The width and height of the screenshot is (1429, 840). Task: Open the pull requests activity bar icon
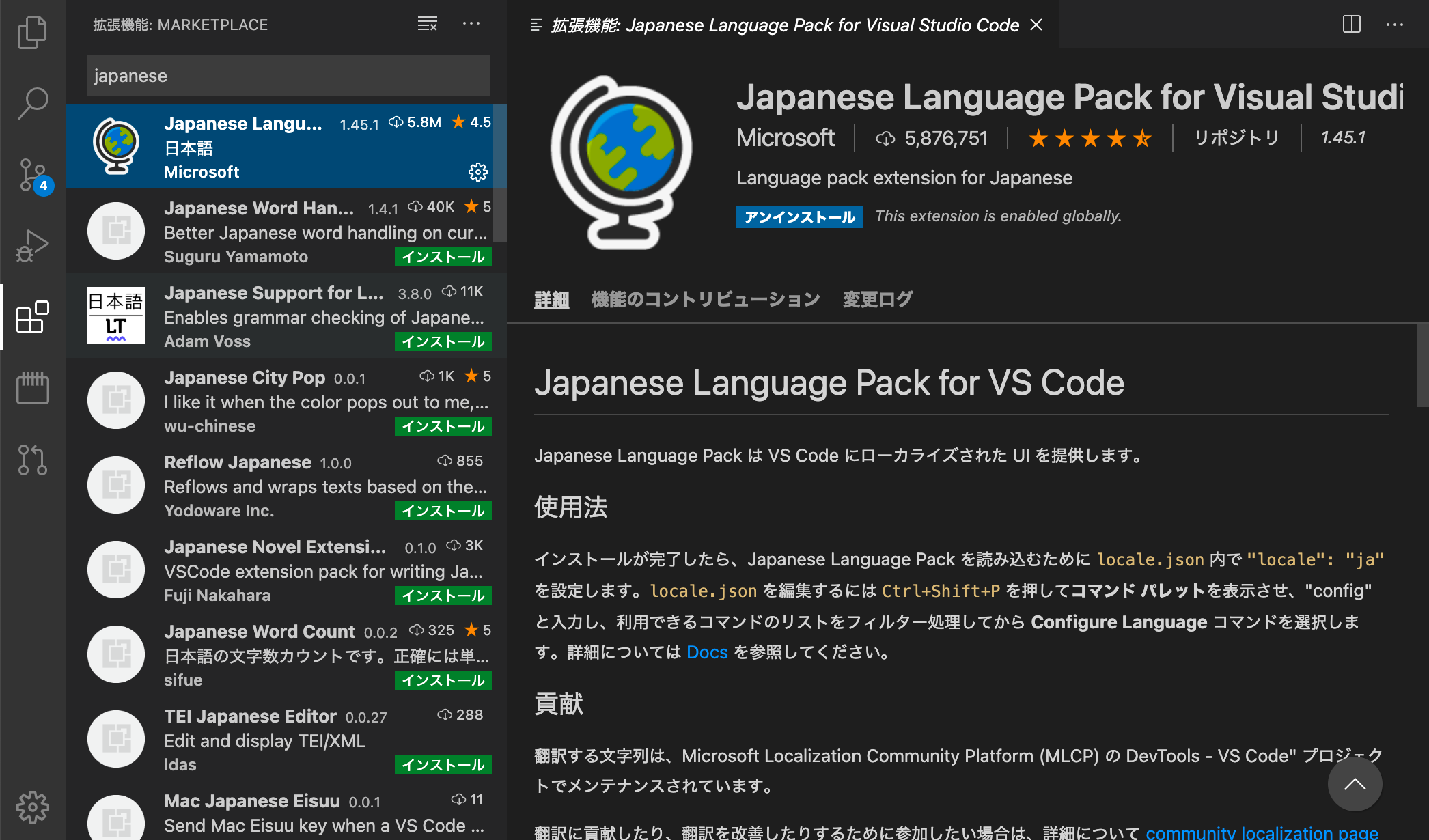point(32,460)
